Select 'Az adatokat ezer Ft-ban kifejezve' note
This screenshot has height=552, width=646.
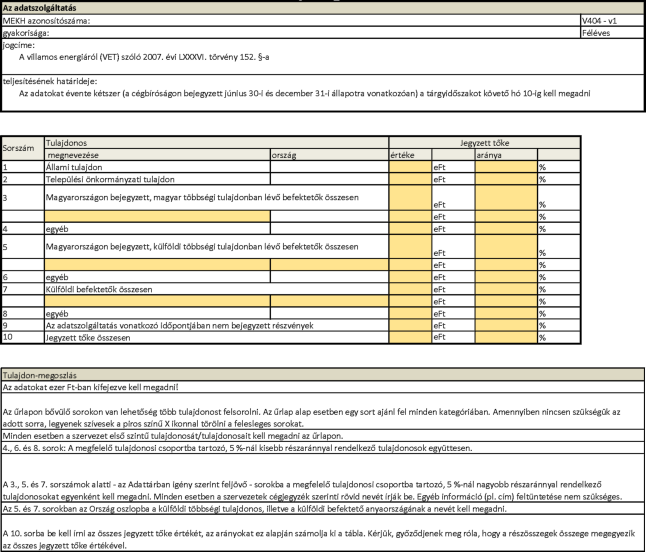[x=322, y=387]
